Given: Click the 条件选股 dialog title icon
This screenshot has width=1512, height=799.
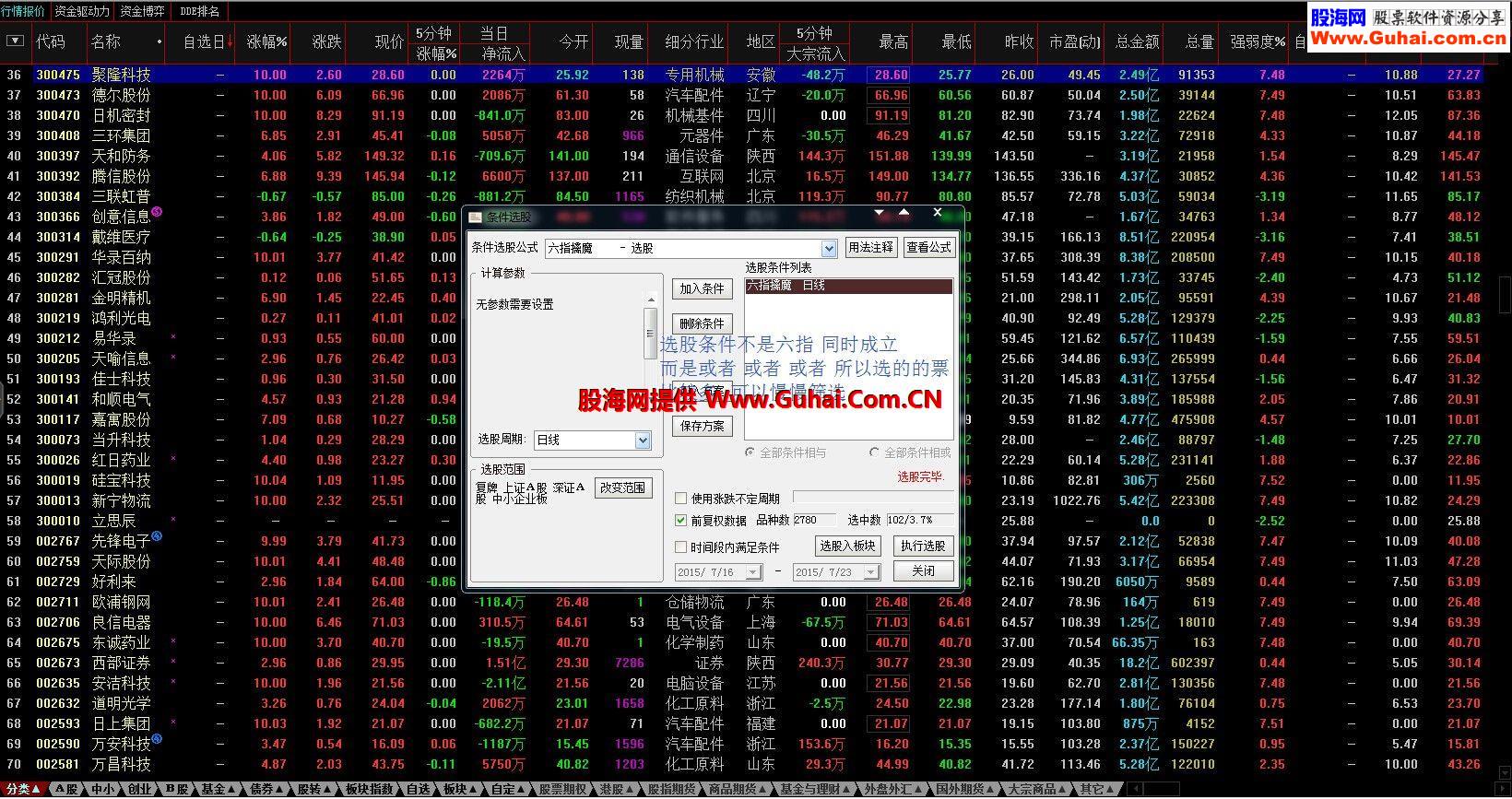Looking at the screenshot, I should click(476, 217).
